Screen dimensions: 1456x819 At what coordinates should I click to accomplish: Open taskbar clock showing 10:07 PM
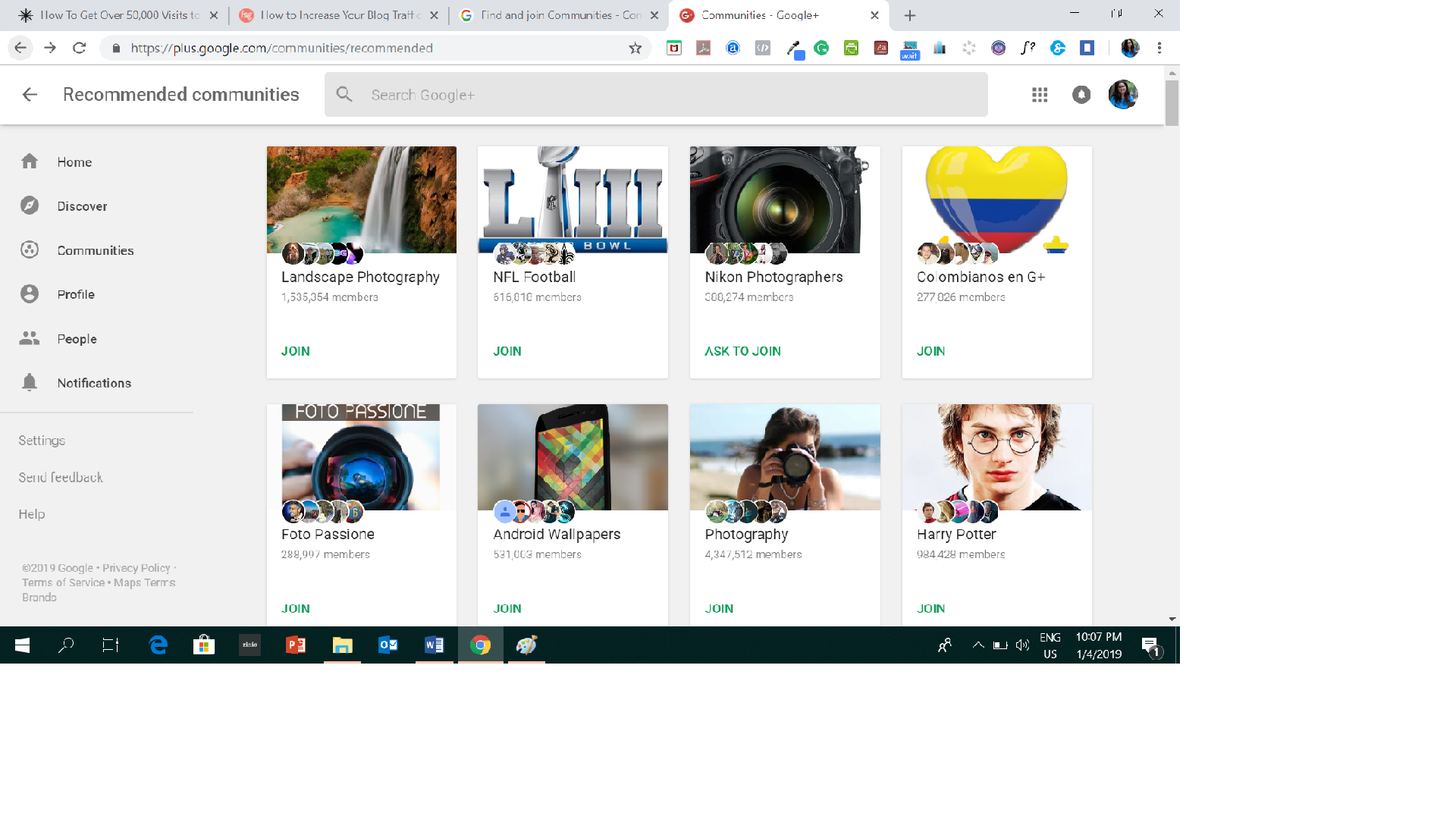click(1099, 645)
